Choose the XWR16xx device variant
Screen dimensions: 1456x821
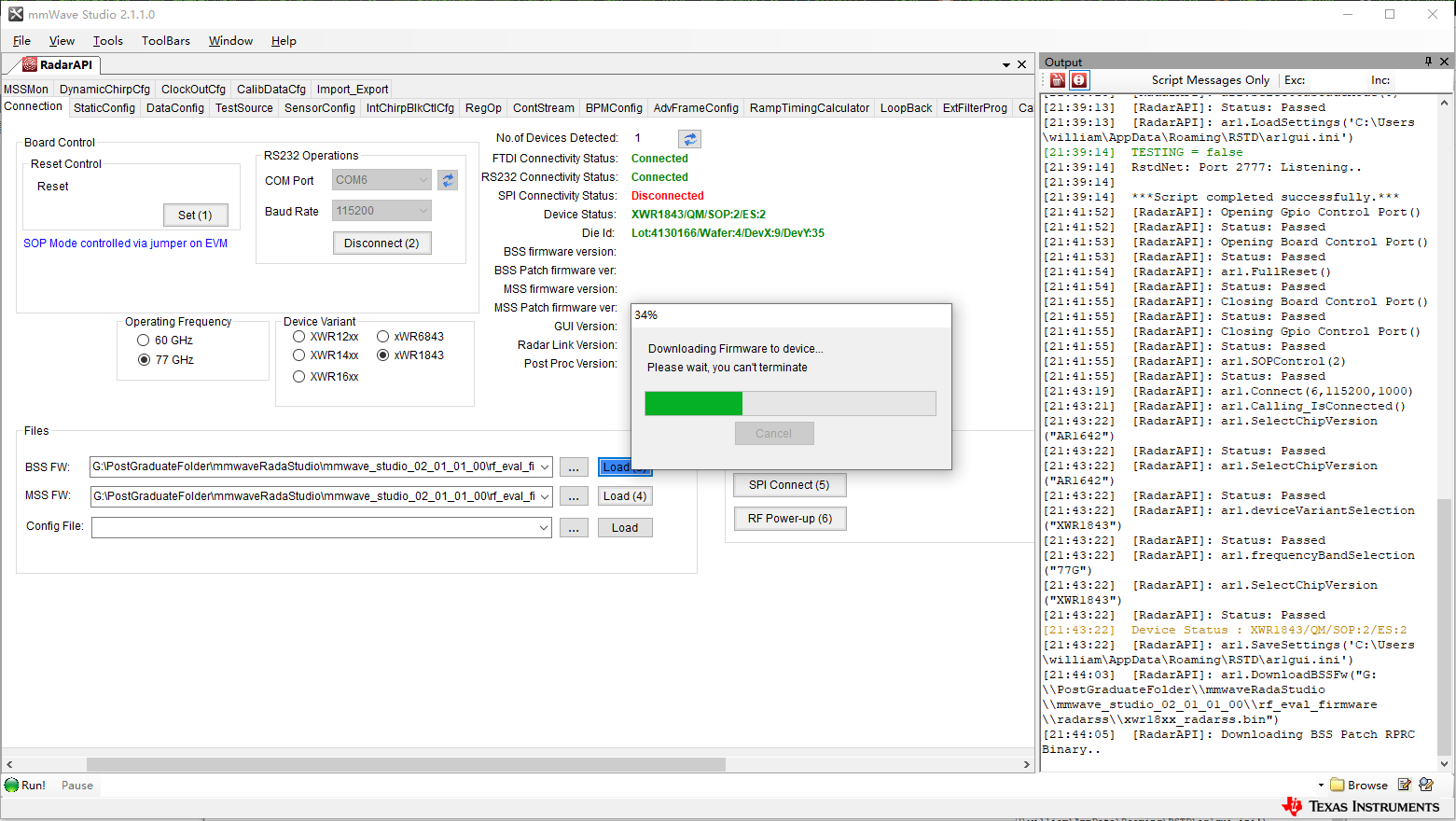(x=298, y=377)
